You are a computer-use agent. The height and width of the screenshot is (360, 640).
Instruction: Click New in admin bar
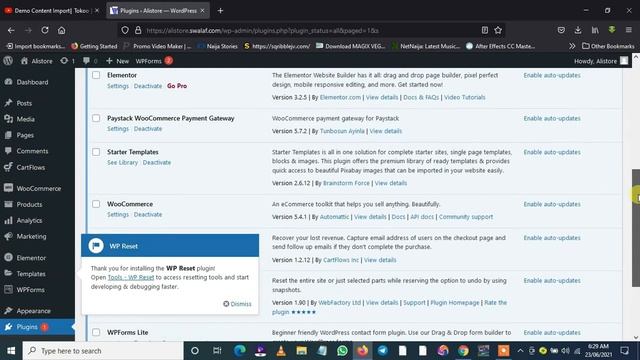point(118,61)
